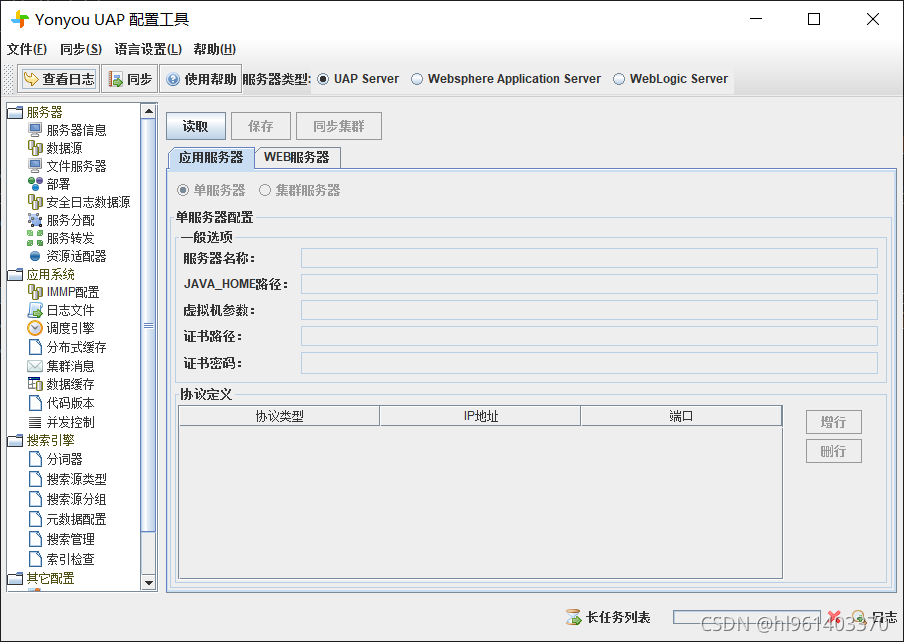The width and height of the screenshot is (904, 642).
Task: Click the 虚拟机参数 input field
Action: (x=589, y=310)
